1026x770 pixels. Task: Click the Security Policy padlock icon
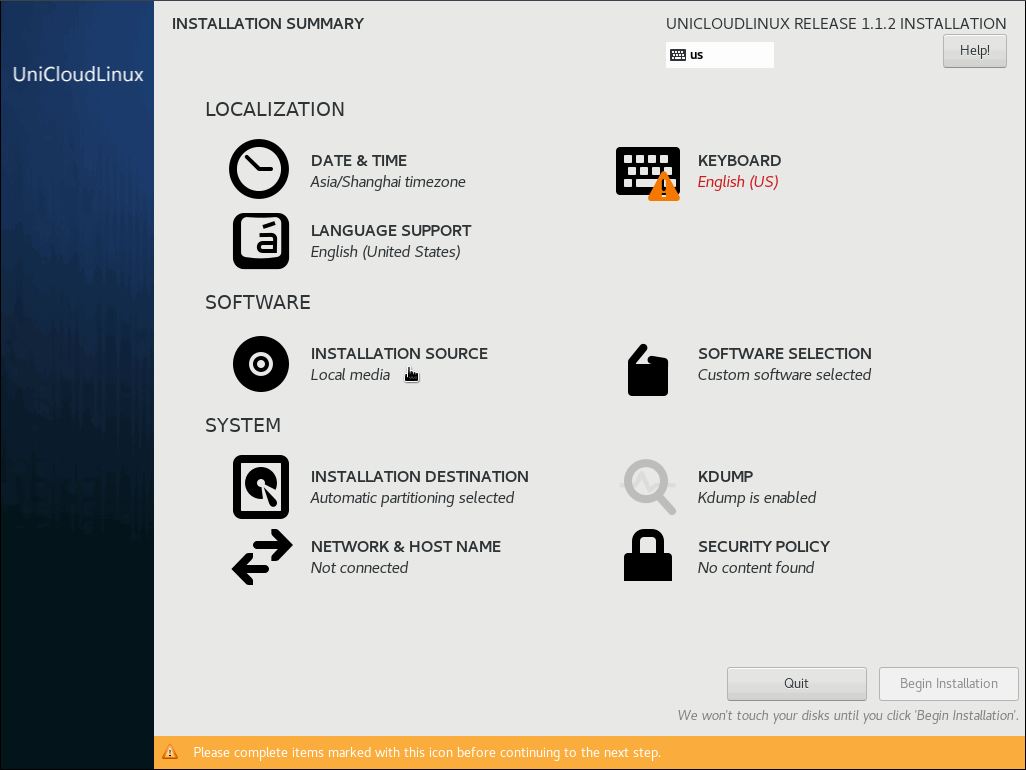[x=648, y=555]
